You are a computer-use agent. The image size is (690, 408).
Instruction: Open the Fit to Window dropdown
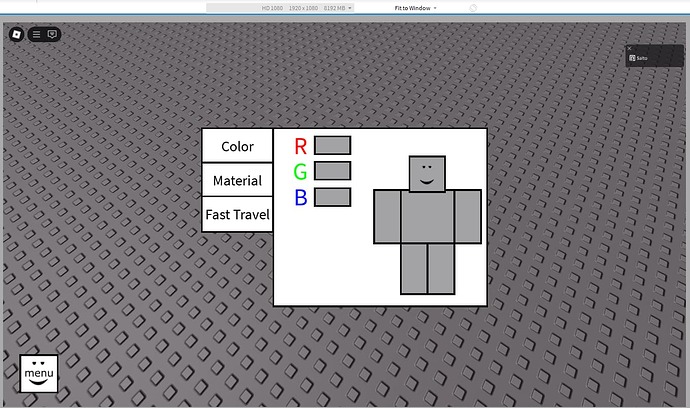click(x=415, y=8)
